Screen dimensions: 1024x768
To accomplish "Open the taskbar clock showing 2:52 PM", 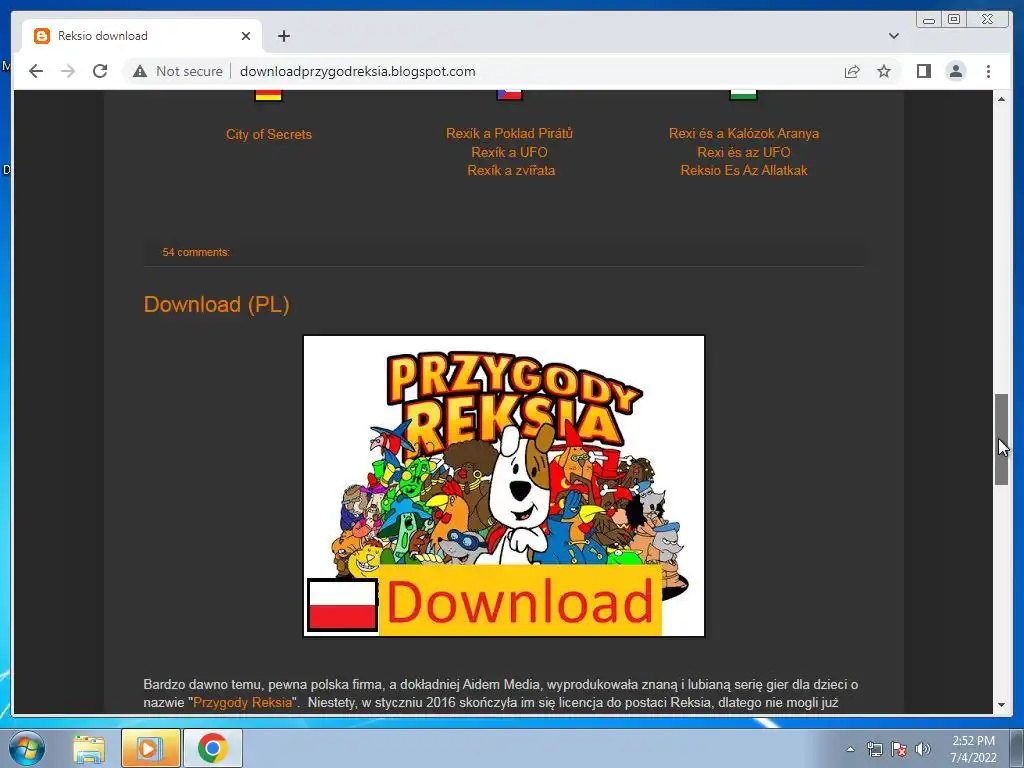I will point(973,749).
